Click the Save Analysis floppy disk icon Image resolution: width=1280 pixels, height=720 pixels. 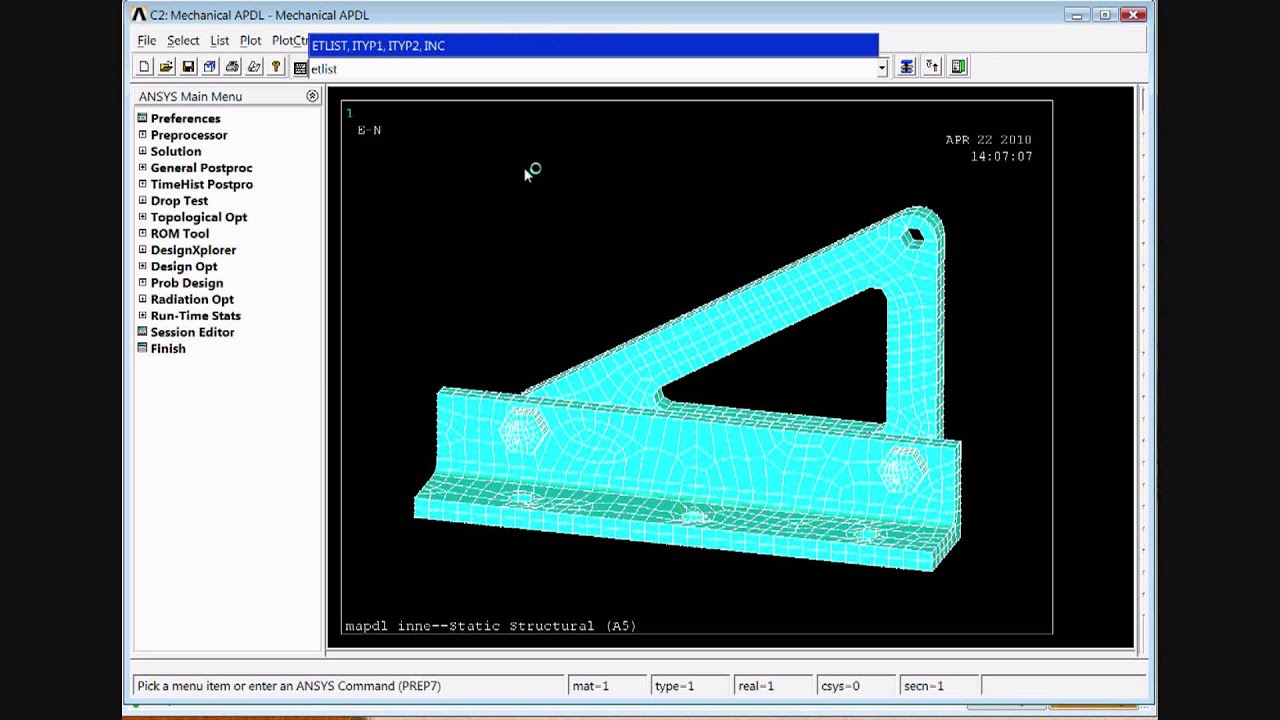point(188,67)
